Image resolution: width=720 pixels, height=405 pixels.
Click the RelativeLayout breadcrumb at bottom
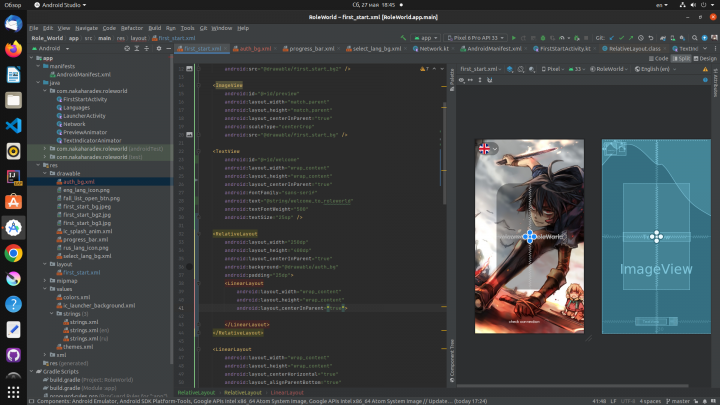198,392
